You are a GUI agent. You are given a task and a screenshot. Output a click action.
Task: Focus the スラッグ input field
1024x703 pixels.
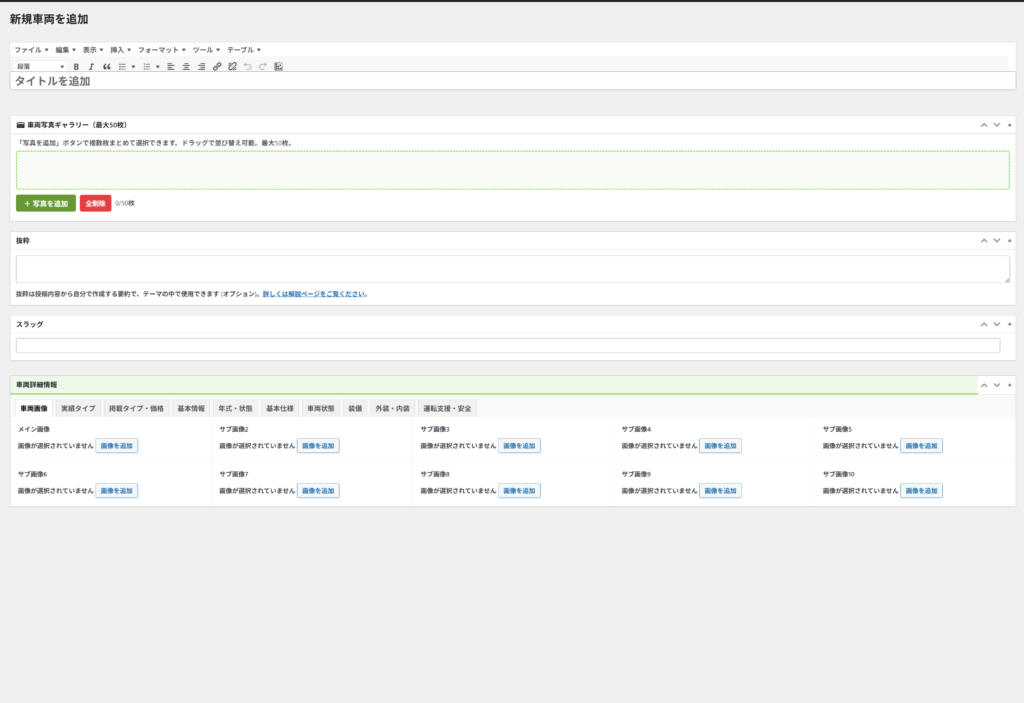508,345
